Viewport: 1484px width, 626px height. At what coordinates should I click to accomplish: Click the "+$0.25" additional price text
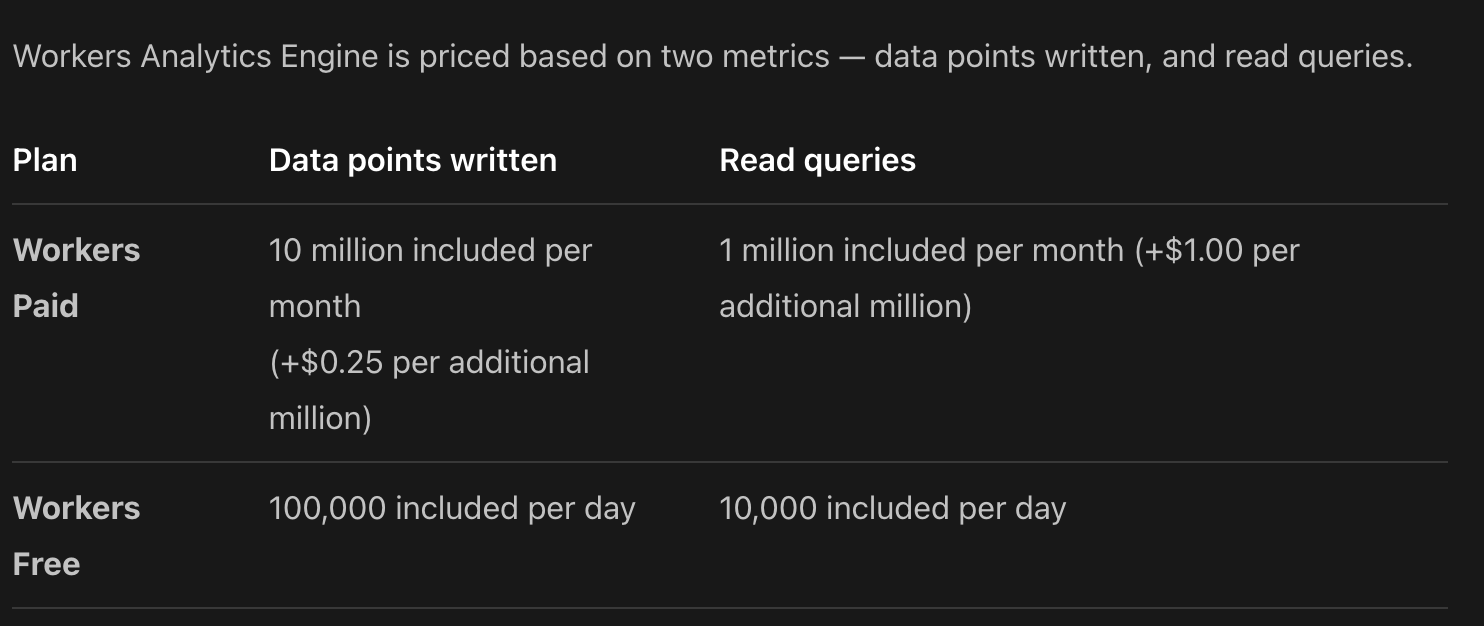pos(331,362)
